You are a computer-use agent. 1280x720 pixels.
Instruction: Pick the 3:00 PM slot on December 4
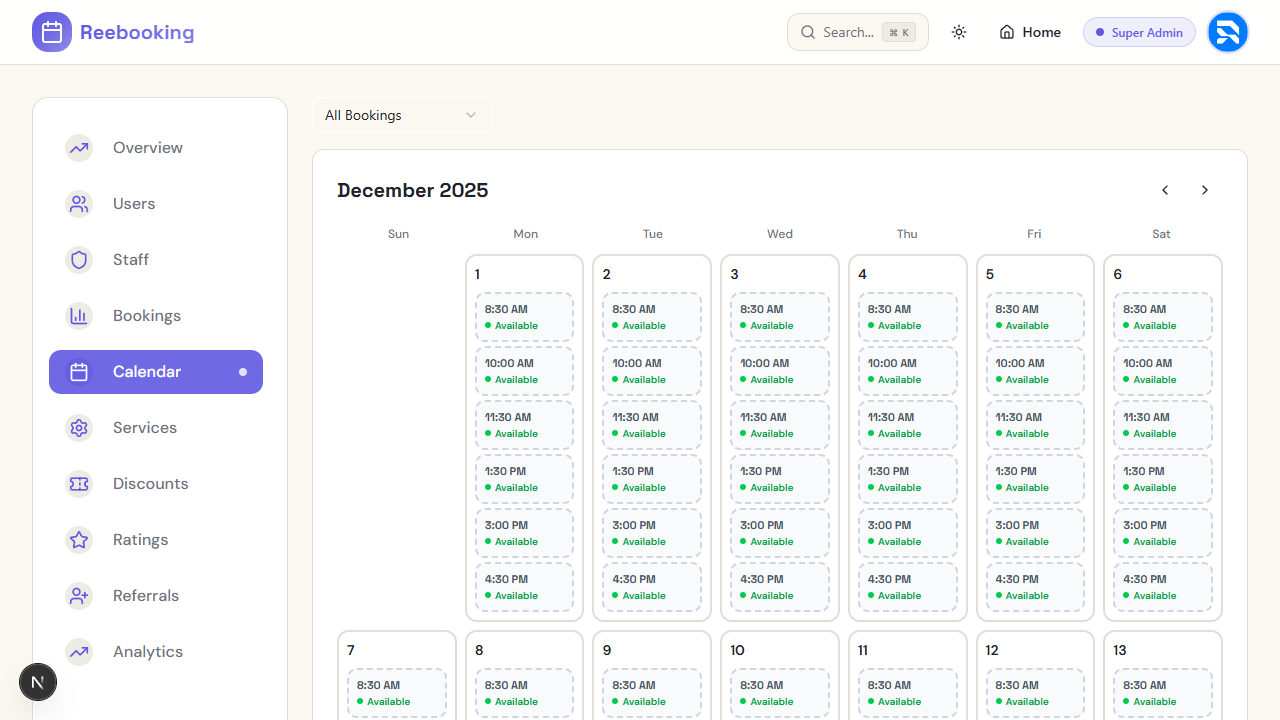(907, 533)
